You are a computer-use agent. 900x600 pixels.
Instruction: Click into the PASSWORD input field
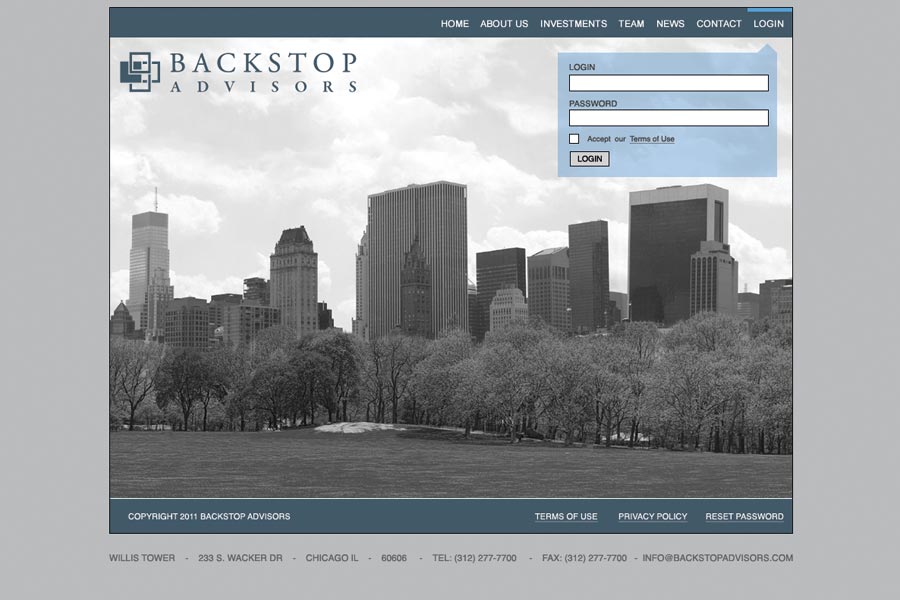(x=668, y=118)
